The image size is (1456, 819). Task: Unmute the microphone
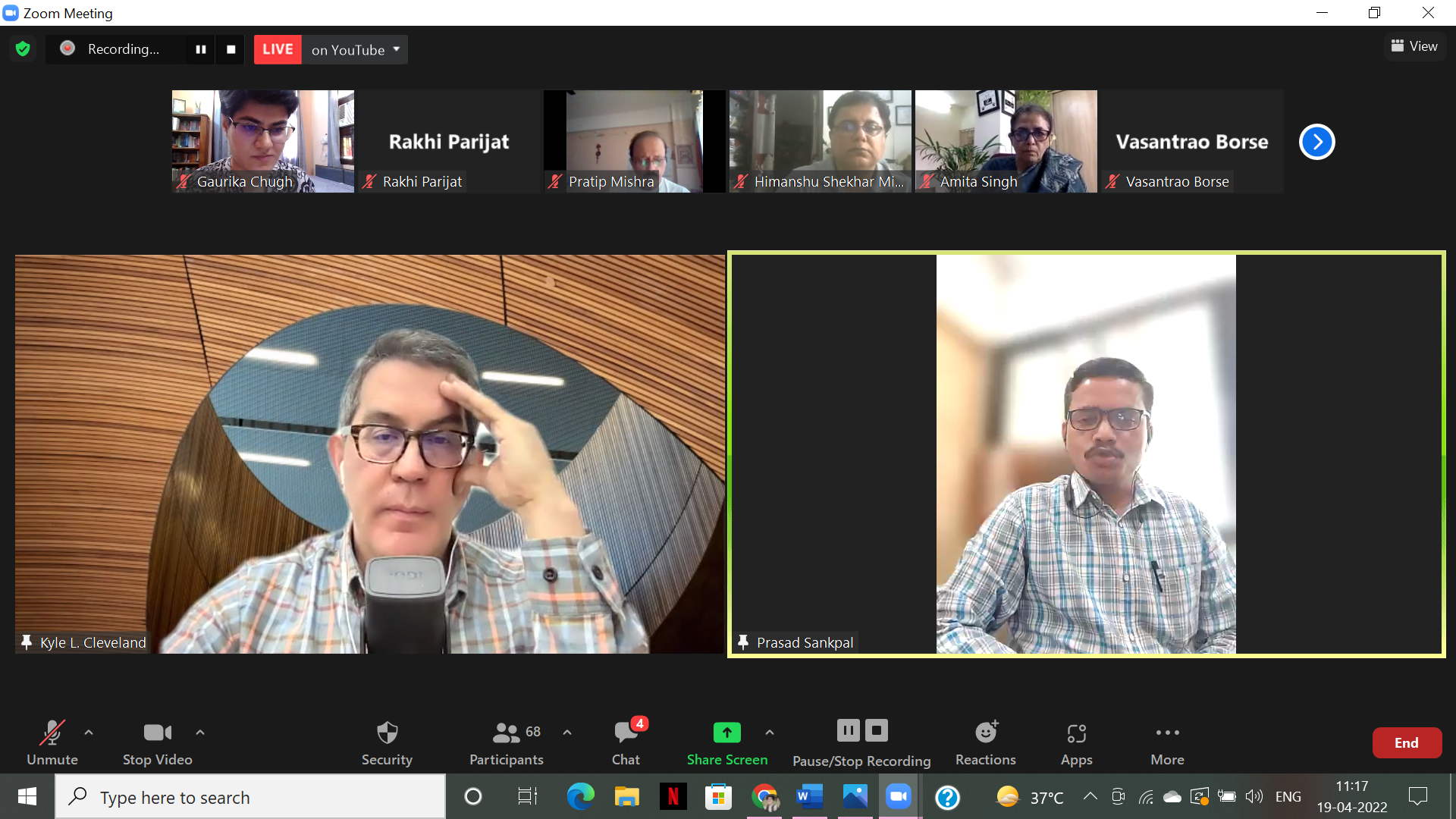(52, 733)
